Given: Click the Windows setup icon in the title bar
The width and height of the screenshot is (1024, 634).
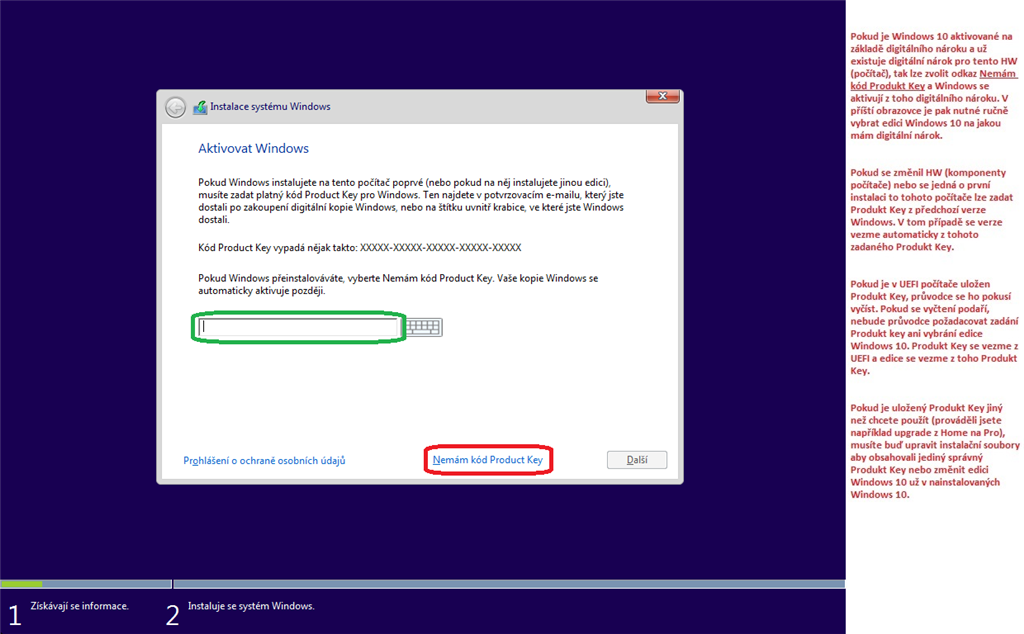Looking at the screenshot, I should [x=200, y=107].
